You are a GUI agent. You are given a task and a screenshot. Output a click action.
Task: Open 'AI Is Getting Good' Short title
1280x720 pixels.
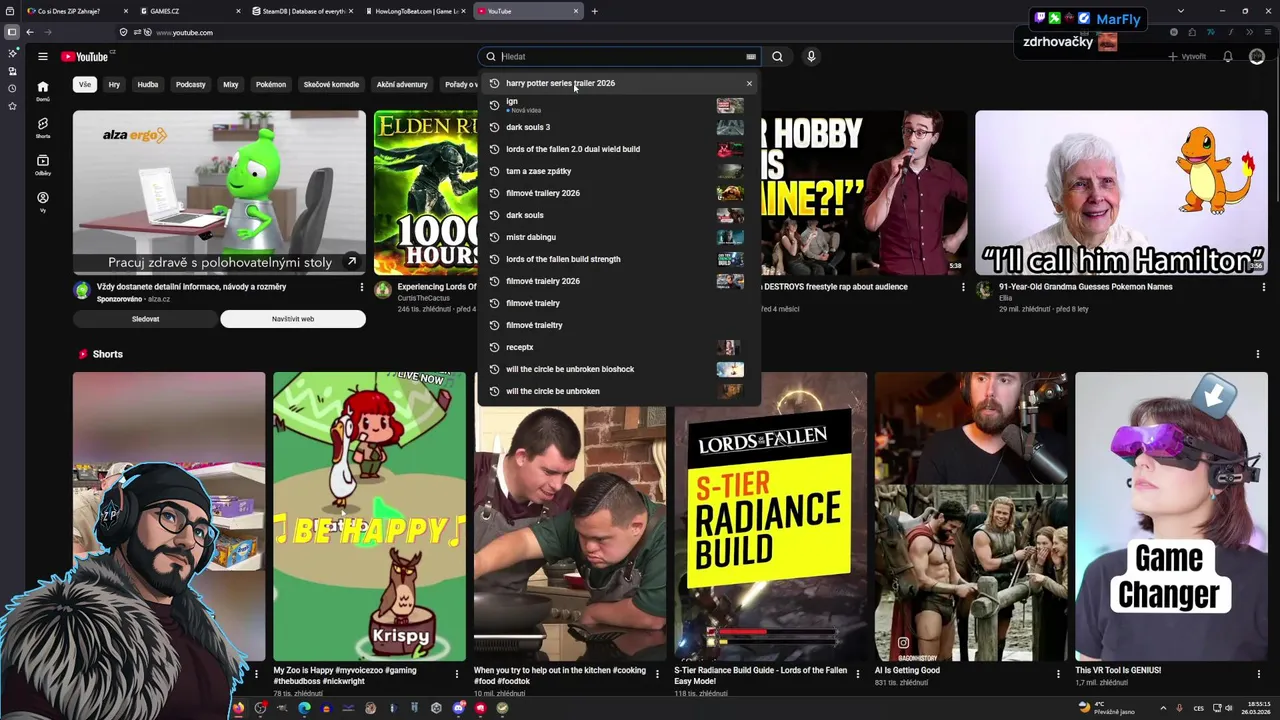[x=907, y=670]
